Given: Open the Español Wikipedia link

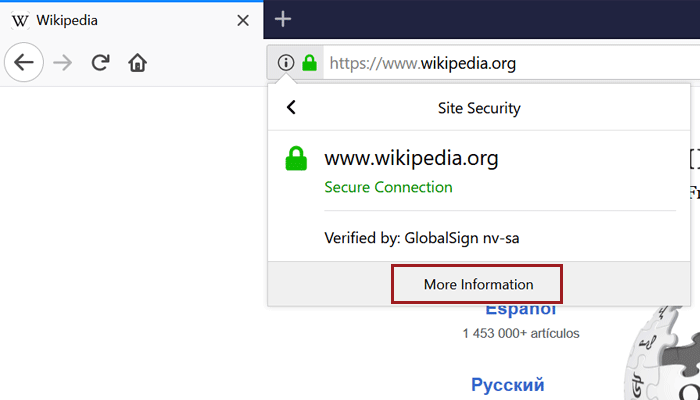Looking at the screenshot, I should [520, 309].
